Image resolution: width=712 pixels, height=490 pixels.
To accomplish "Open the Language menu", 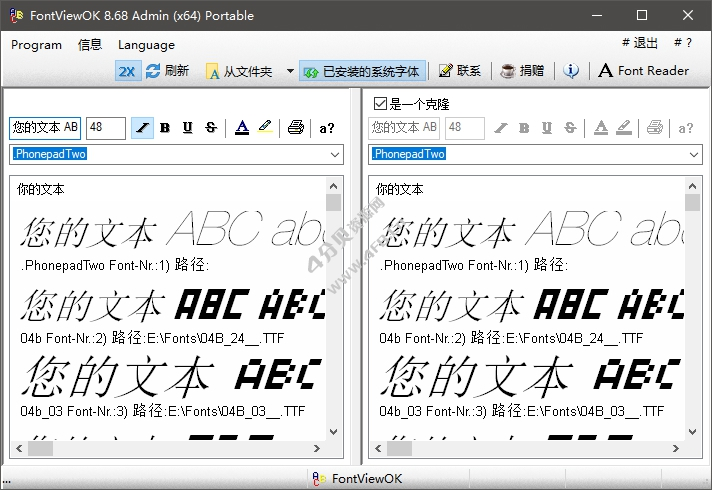I will 146,44.
